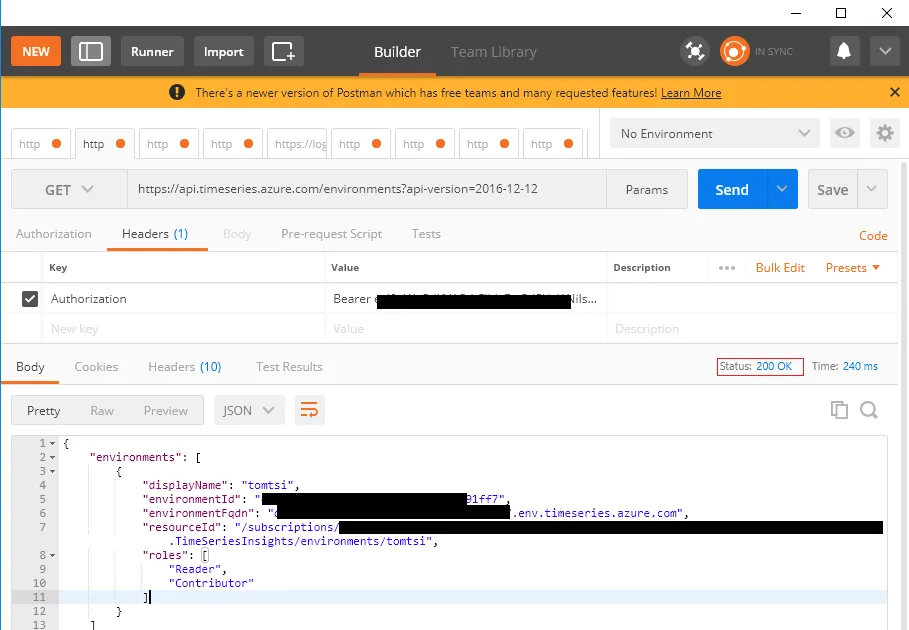This screenshot has width=909, height=630.
Task: Select the Raw view mode
Action: click(x=102, y=410)
